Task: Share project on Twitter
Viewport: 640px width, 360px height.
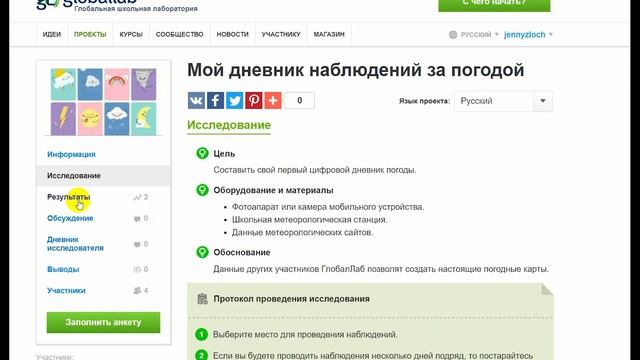Action: (x=235, y=100)
